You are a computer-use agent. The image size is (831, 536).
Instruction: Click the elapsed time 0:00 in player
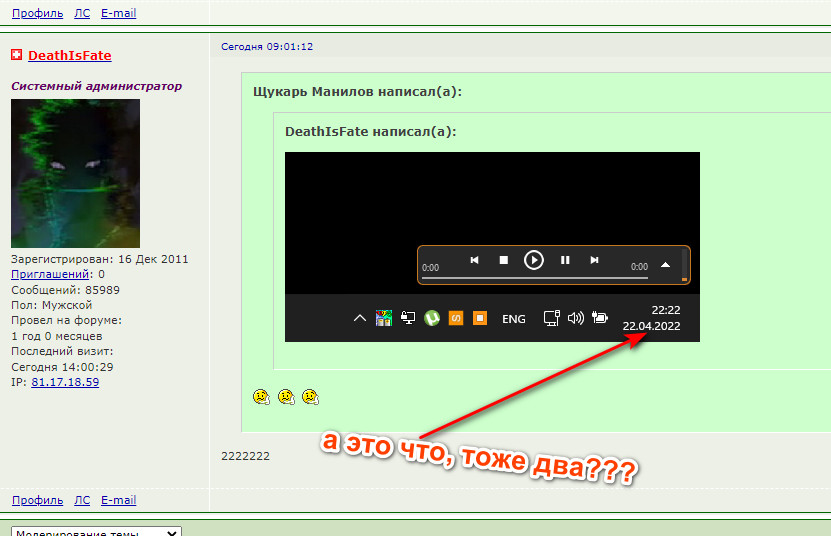click(430, 268)
